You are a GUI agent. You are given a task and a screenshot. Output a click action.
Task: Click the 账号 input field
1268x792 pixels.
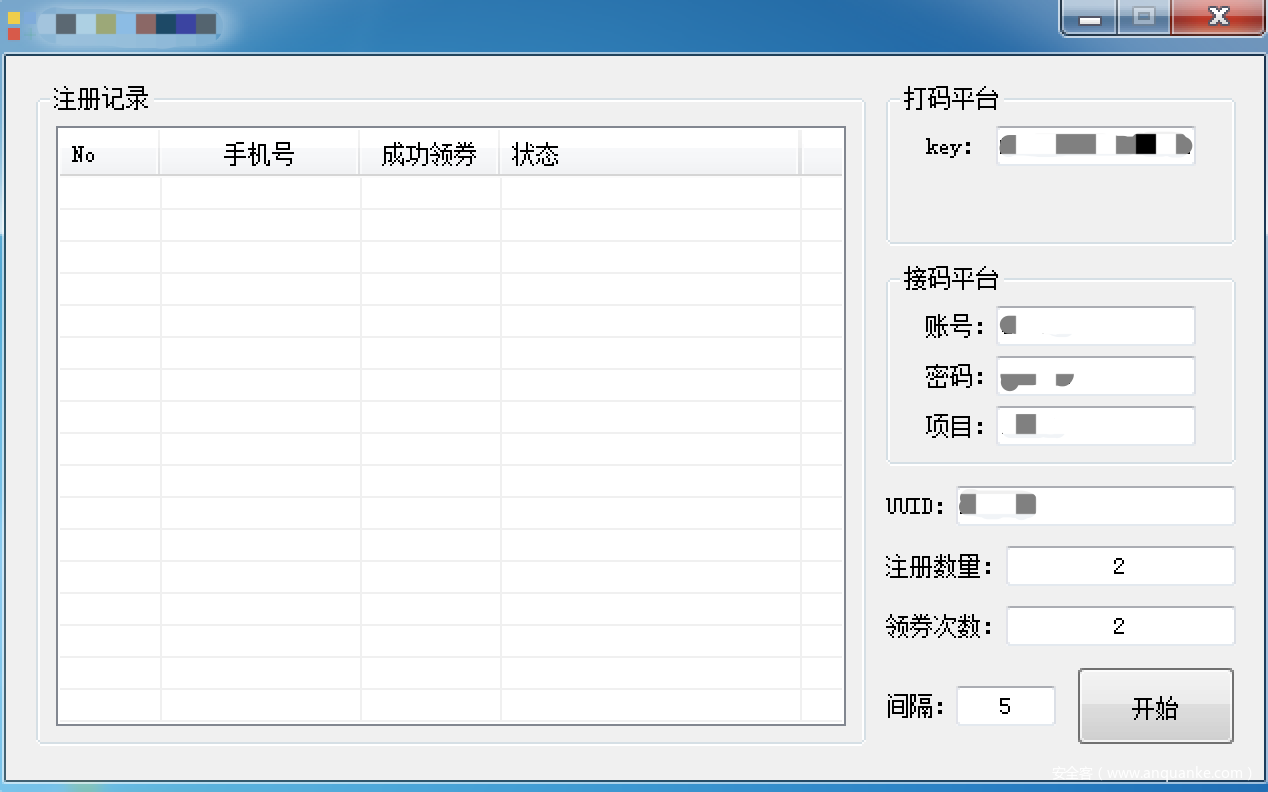pos(1095,326)
